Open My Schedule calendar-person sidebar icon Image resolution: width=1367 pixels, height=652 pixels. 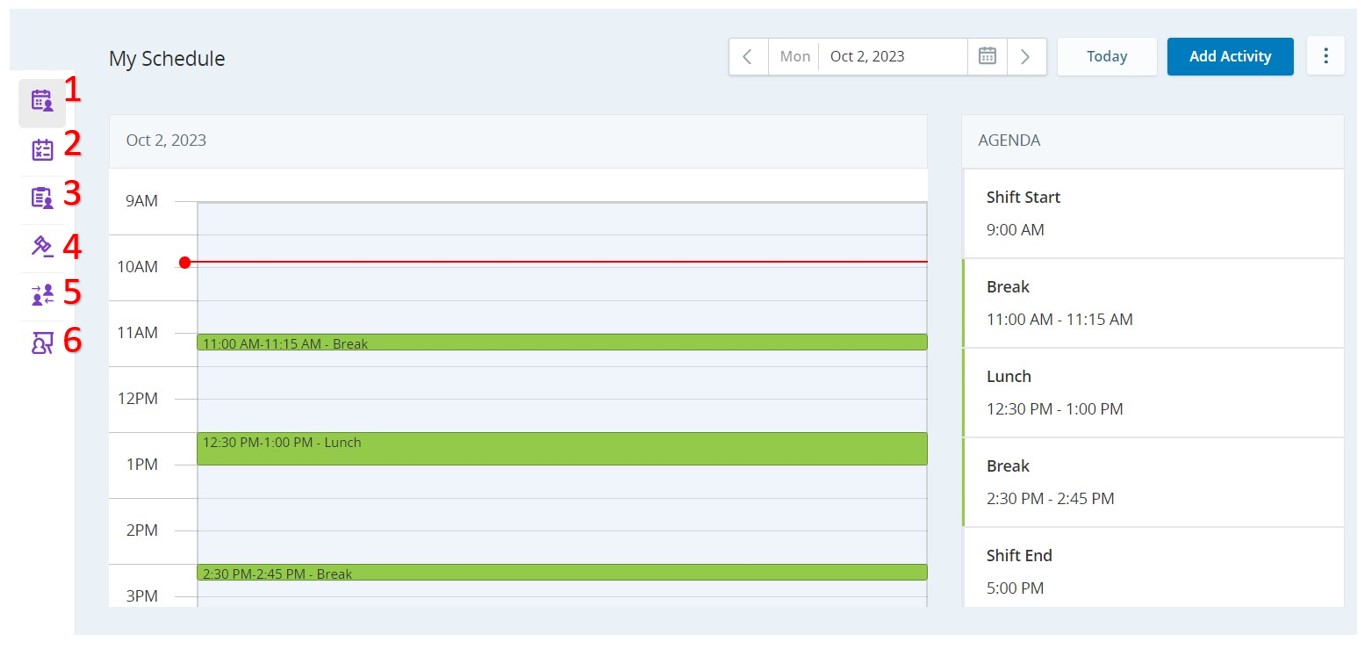click(x=42, y=101)
